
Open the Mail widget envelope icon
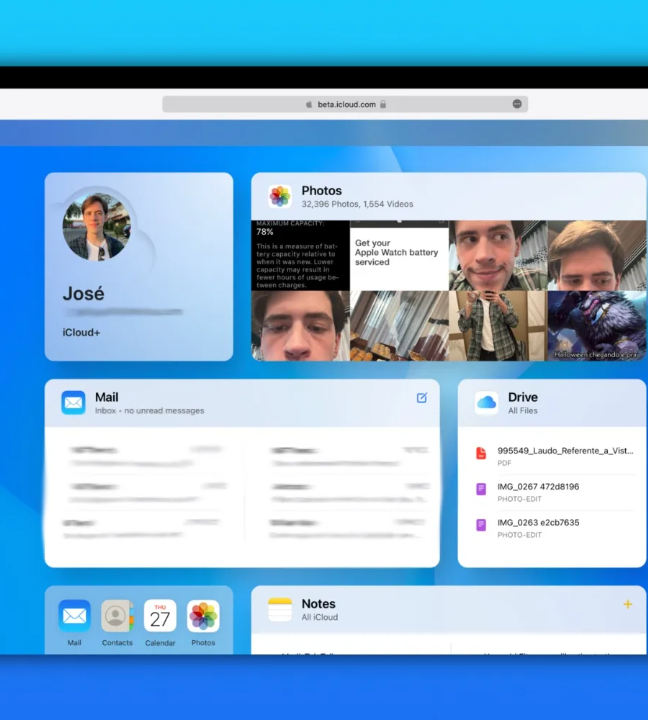click(73, 403)
